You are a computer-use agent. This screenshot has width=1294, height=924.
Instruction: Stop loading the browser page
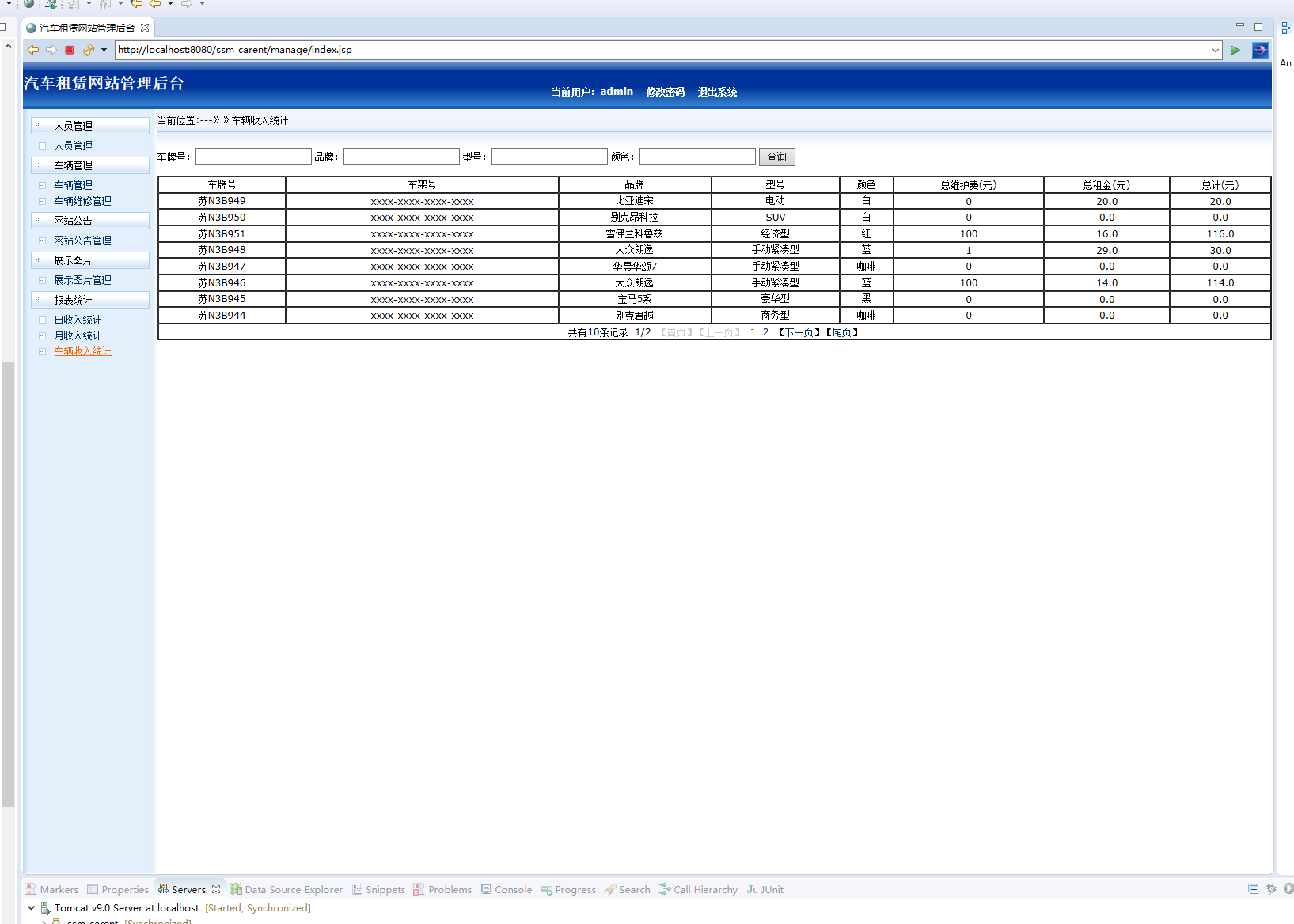(70, 50)
